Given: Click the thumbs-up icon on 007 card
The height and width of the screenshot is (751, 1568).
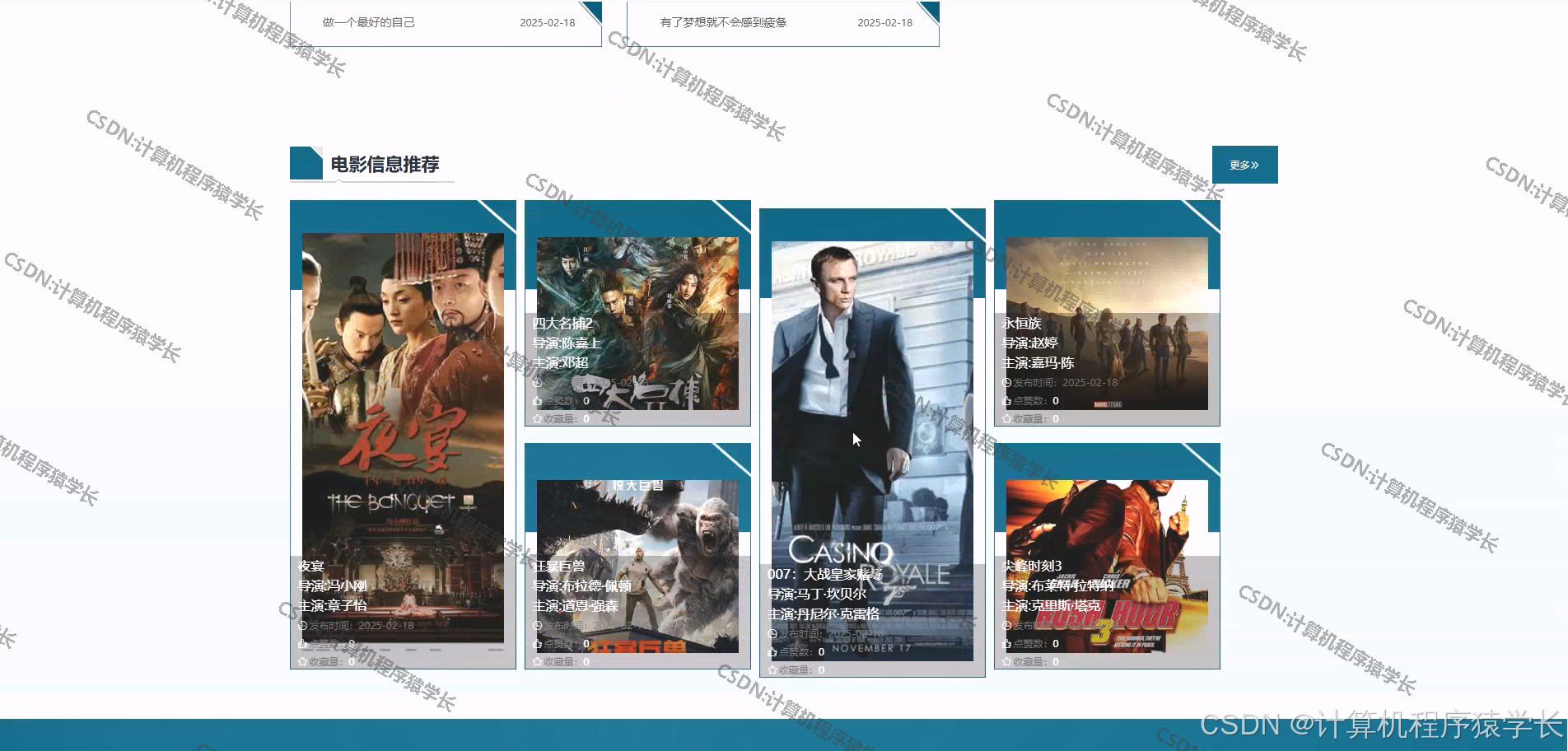Looking at the screenshot, I should 772,652.
